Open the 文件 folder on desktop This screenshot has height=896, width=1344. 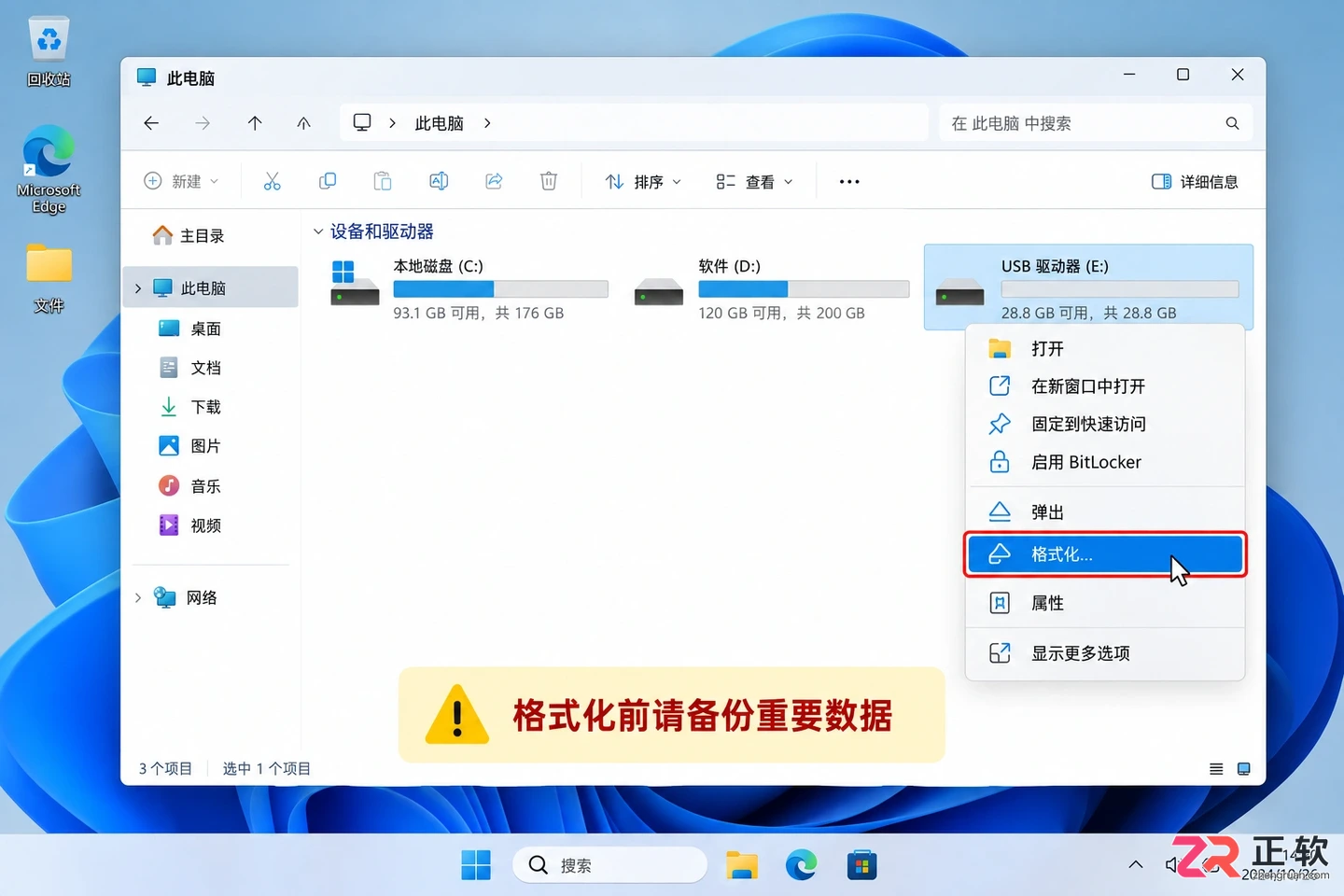49,277
